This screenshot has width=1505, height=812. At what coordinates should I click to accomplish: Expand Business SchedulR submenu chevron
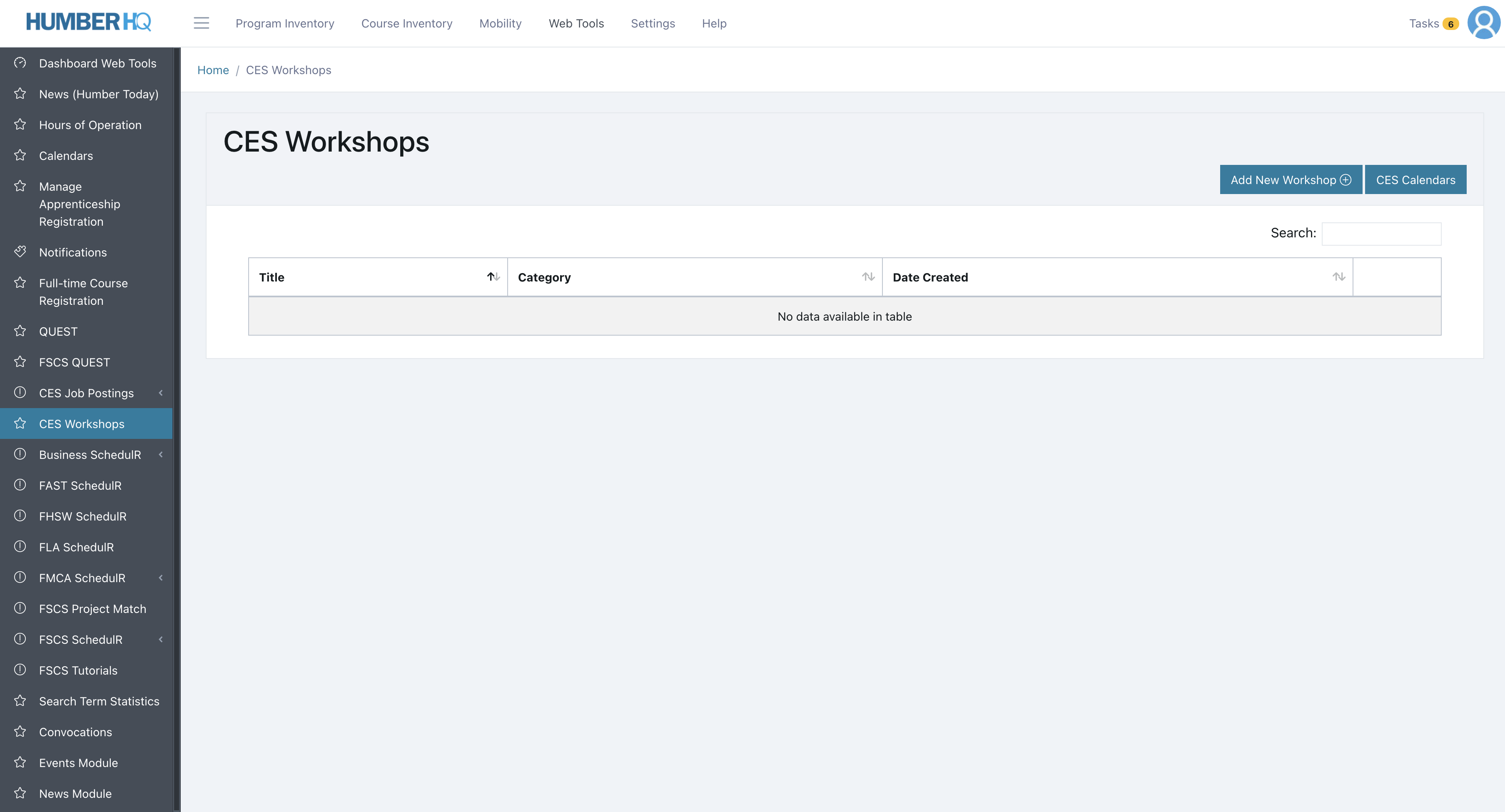coord(161,454)
